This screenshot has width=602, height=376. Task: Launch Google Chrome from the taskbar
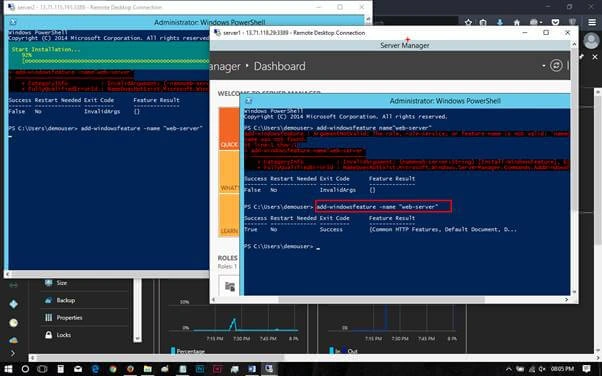click(113, 369)
